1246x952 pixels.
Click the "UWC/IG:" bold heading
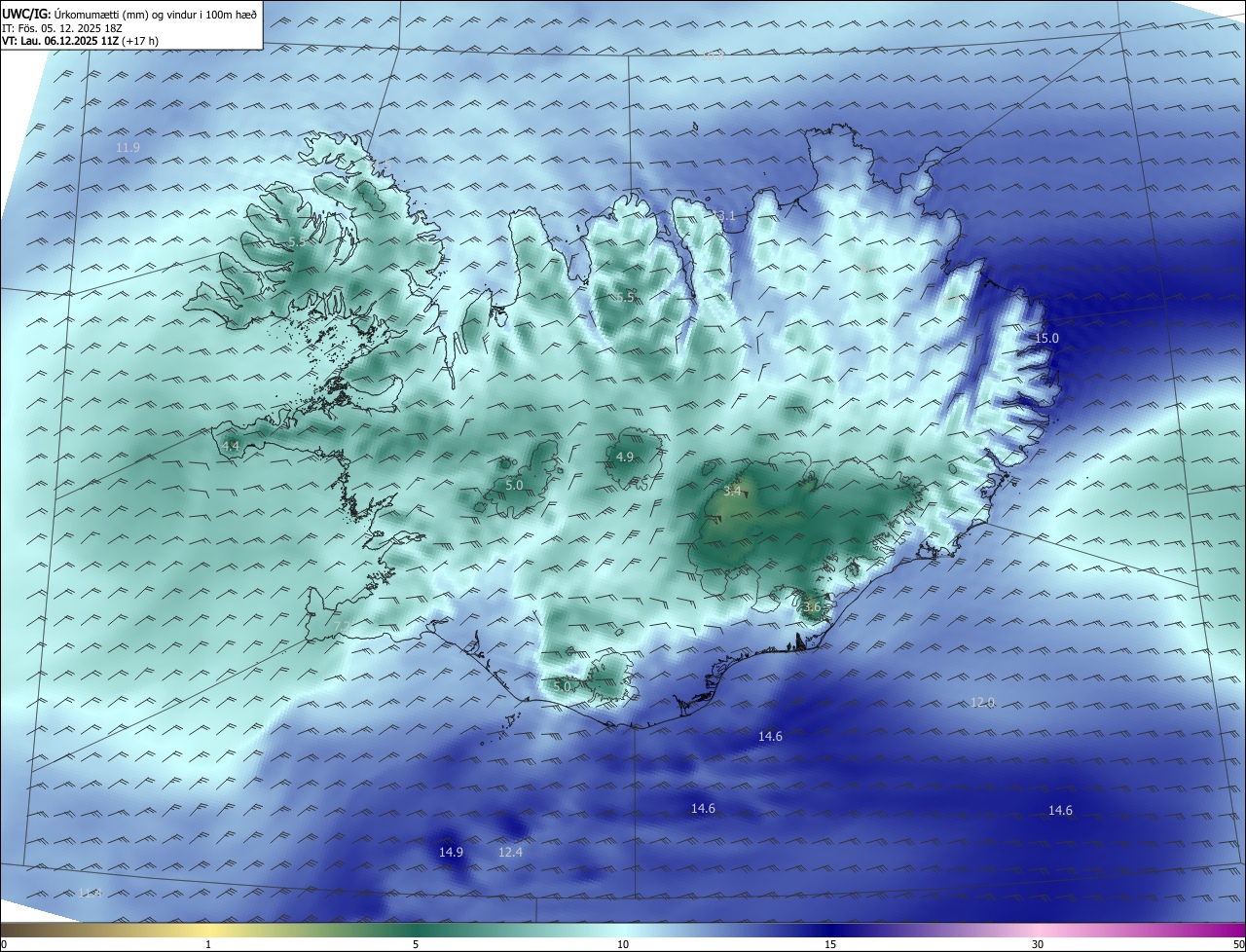pos(27,14)
